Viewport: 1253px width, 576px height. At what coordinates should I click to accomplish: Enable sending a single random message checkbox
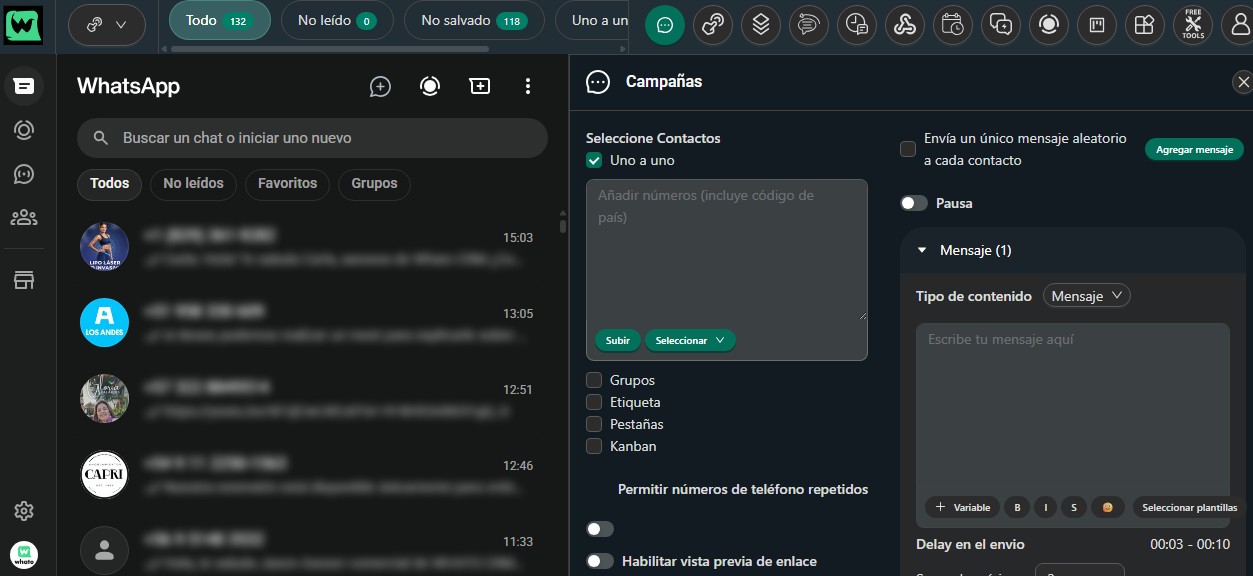[908, 149]
